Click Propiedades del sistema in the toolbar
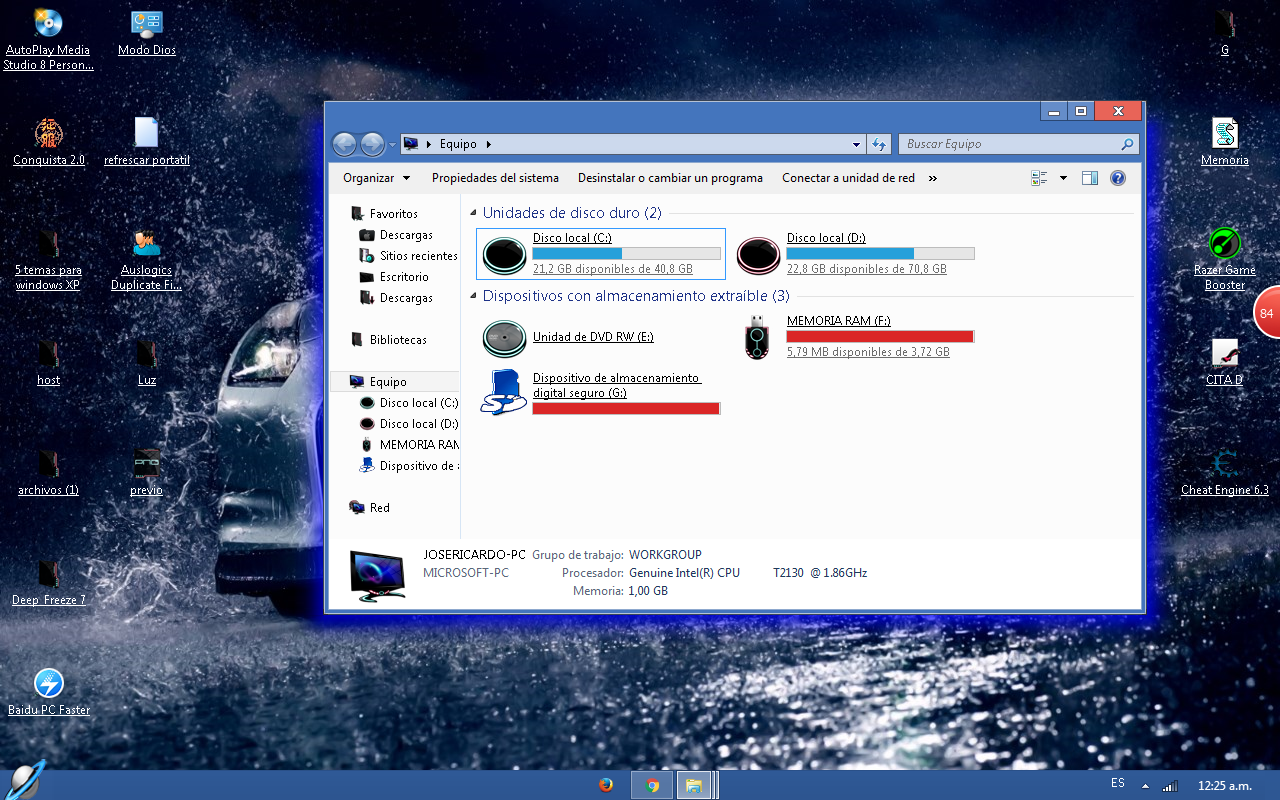The image size is (1280, 800). coord(495,178)
